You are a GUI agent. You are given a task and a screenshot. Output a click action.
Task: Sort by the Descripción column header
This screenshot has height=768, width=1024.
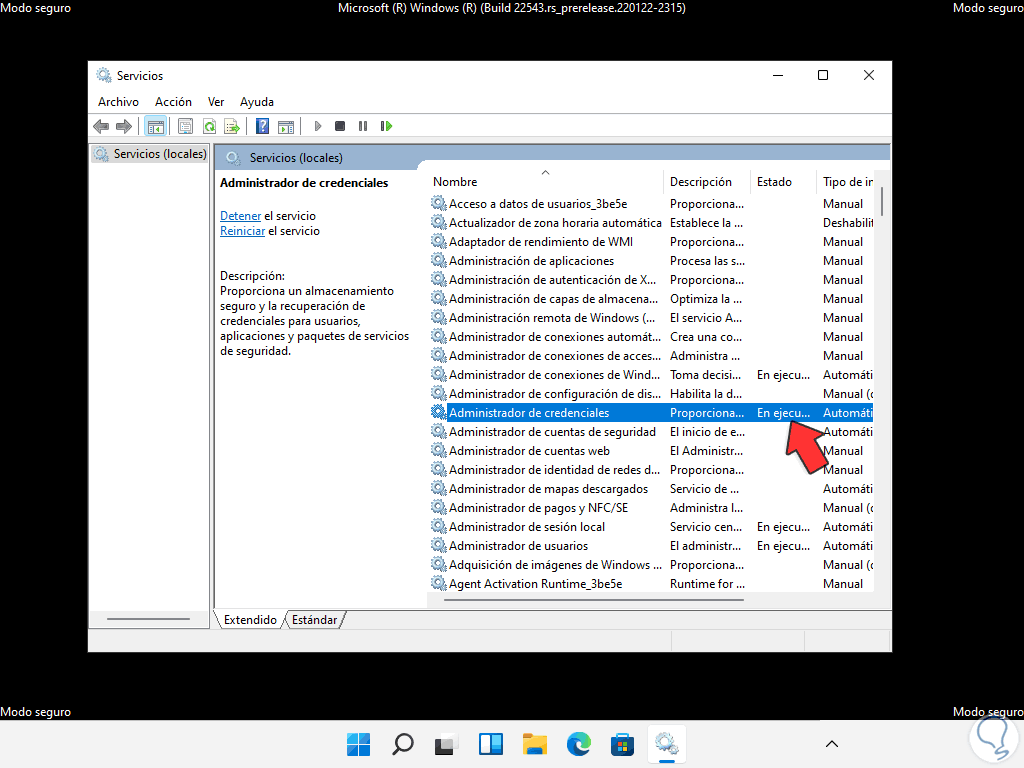point(708,182)
